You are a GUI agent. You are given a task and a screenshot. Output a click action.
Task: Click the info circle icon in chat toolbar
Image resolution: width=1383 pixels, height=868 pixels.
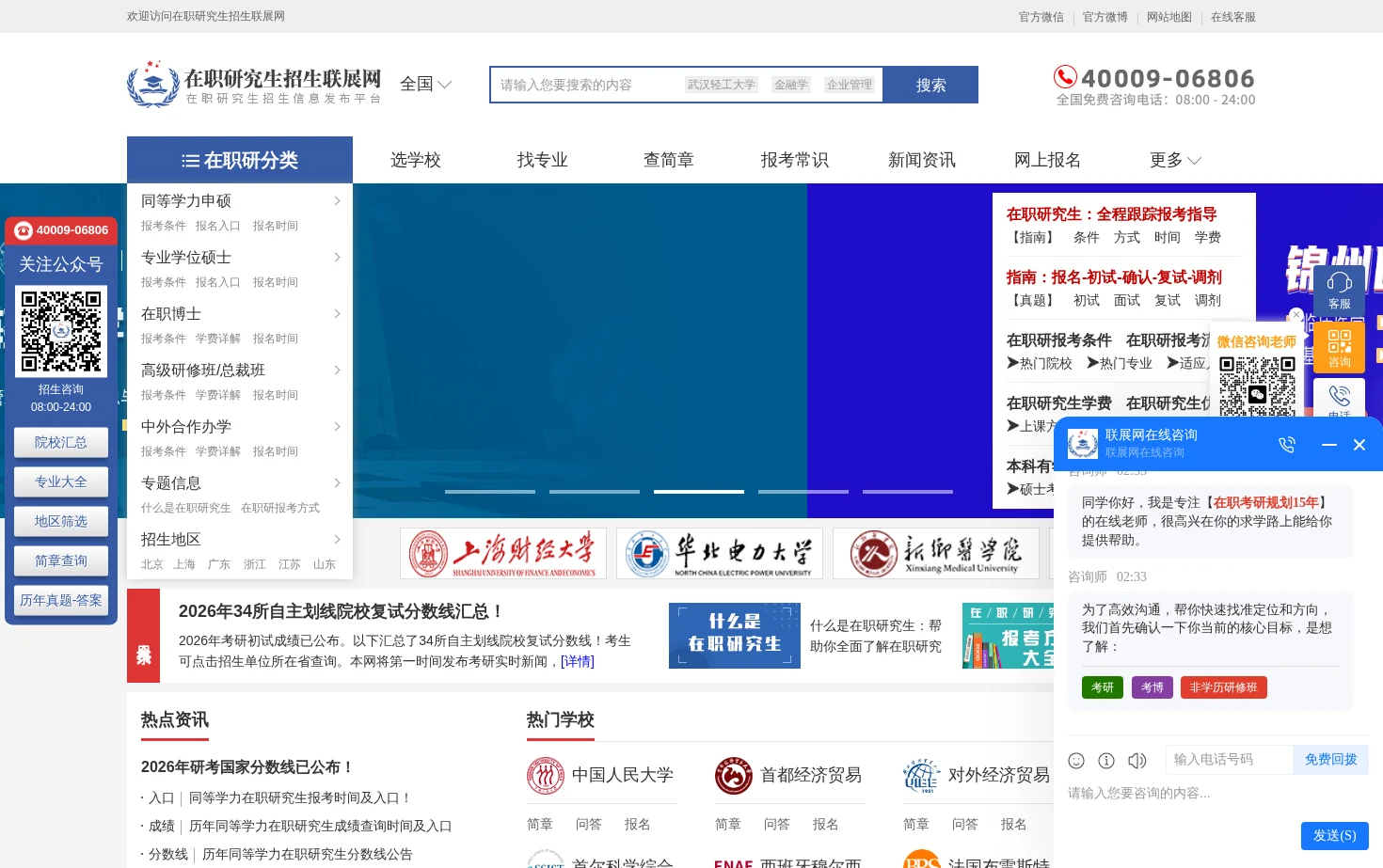[1106, 760]
